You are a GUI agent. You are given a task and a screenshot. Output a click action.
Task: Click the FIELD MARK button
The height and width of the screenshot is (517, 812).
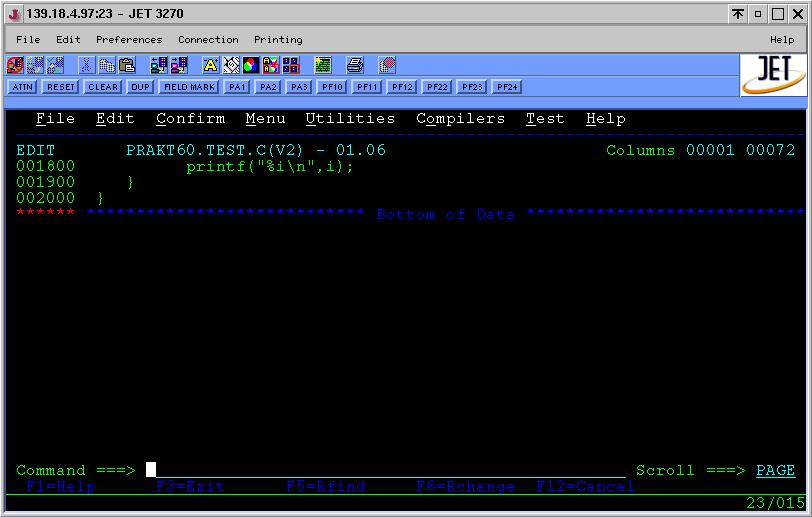(x=189, y=87)
